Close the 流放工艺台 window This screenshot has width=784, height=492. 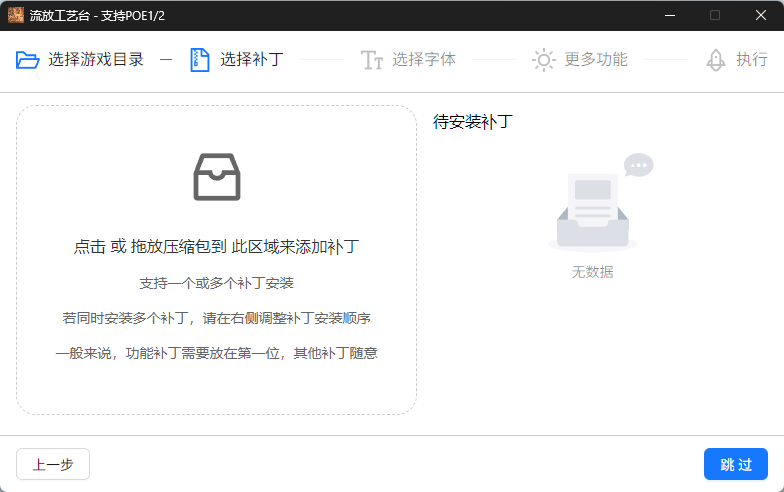(760, 15)
